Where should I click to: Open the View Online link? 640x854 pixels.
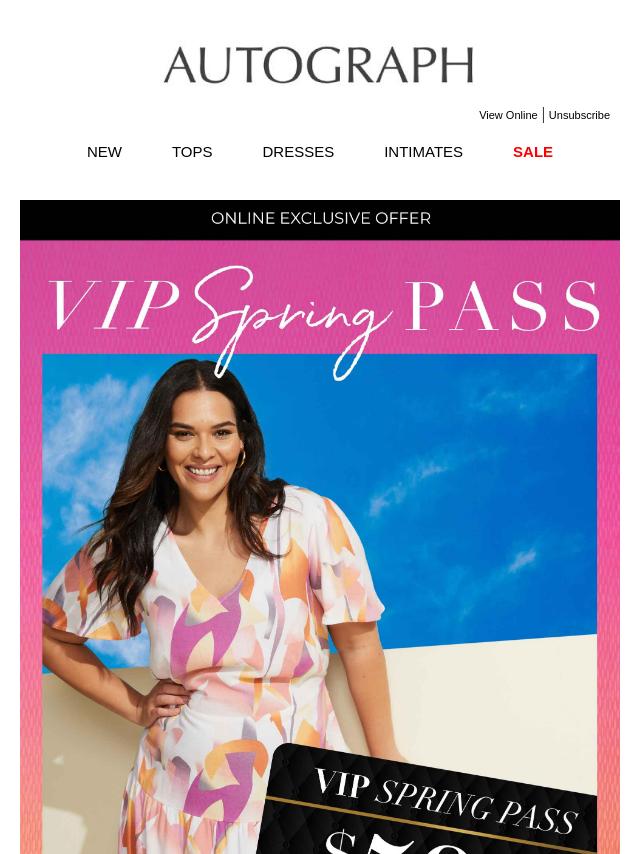508,115
